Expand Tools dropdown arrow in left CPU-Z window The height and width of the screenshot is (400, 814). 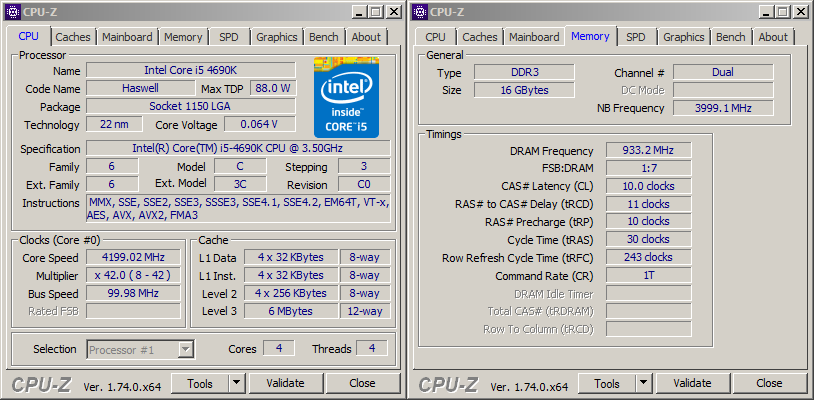point(237,383)
